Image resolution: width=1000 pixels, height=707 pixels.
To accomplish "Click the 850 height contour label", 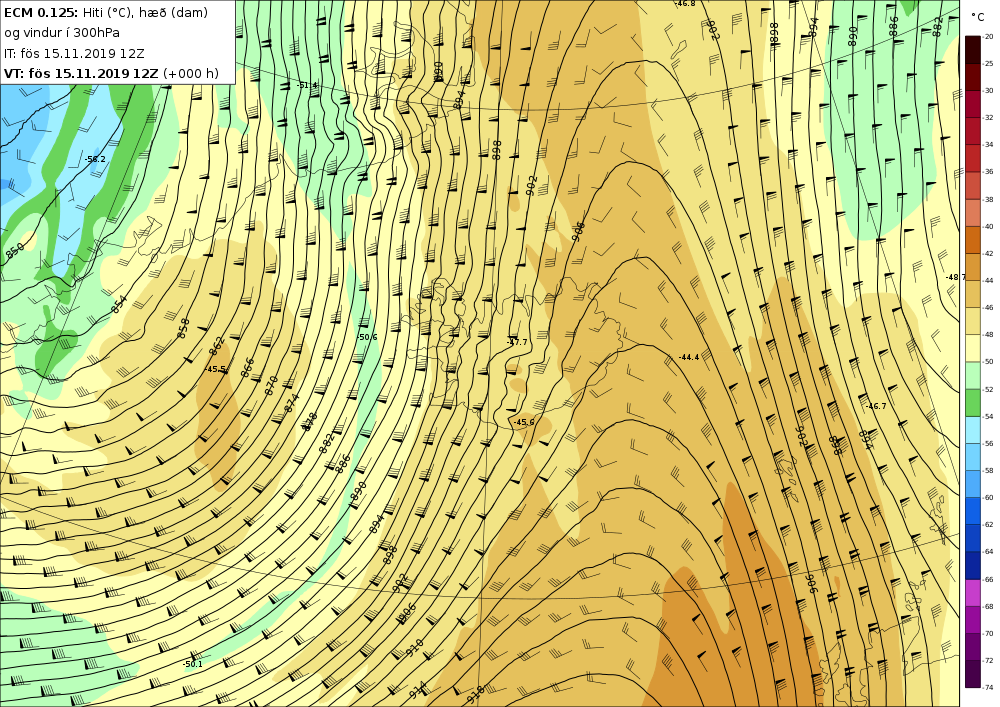I will point(15,251).
